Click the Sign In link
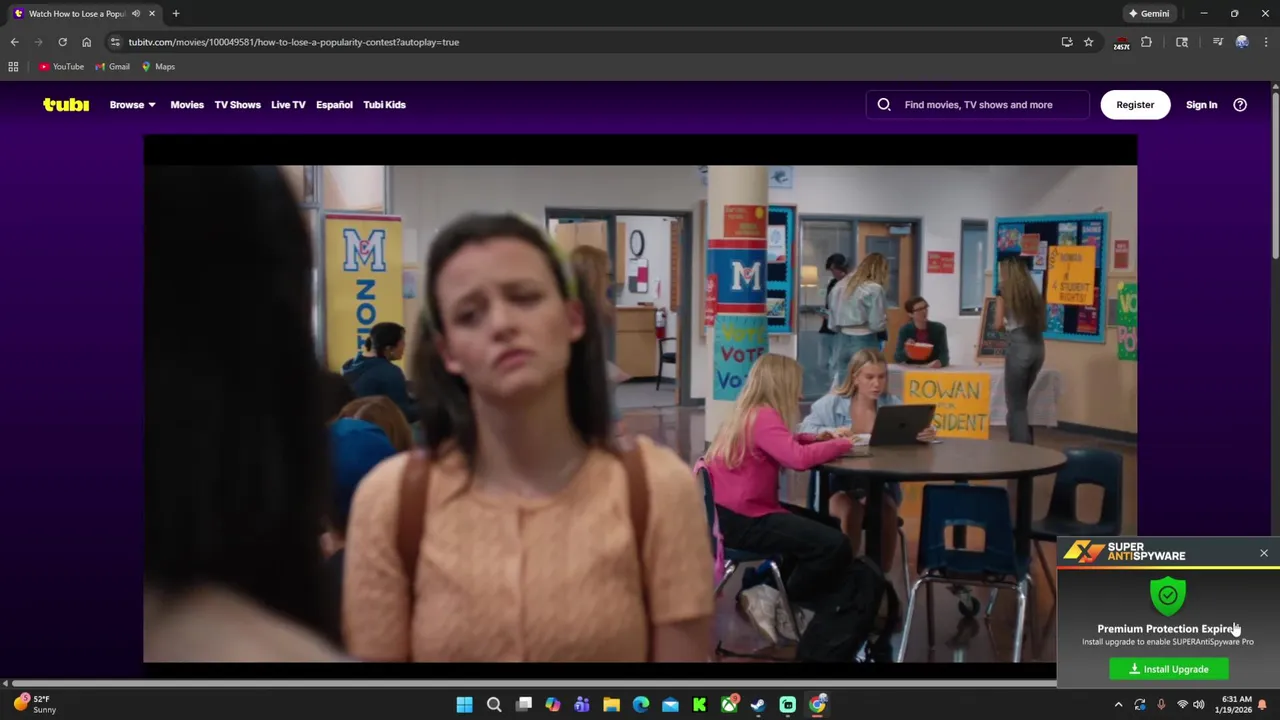Screen dimensions: 1280x720 (x=1201, y=104)
